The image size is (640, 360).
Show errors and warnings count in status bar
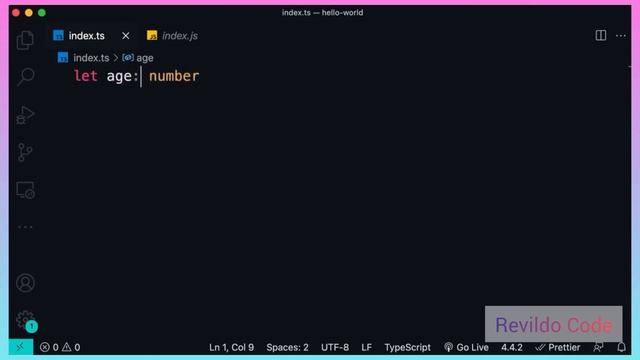coord(60,347)
